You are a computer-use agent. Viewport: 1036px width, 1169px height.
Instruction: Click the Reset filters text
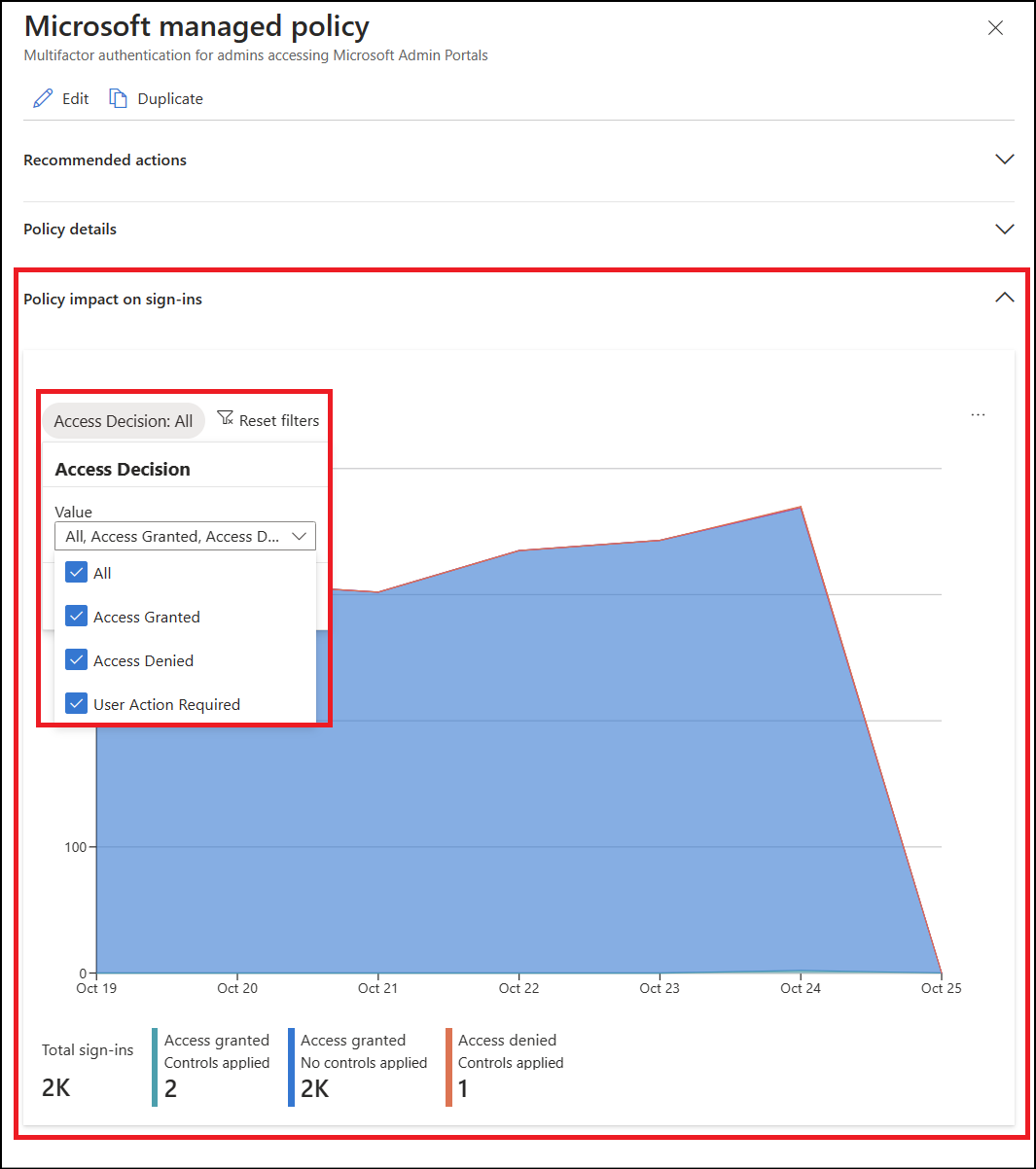279,421
